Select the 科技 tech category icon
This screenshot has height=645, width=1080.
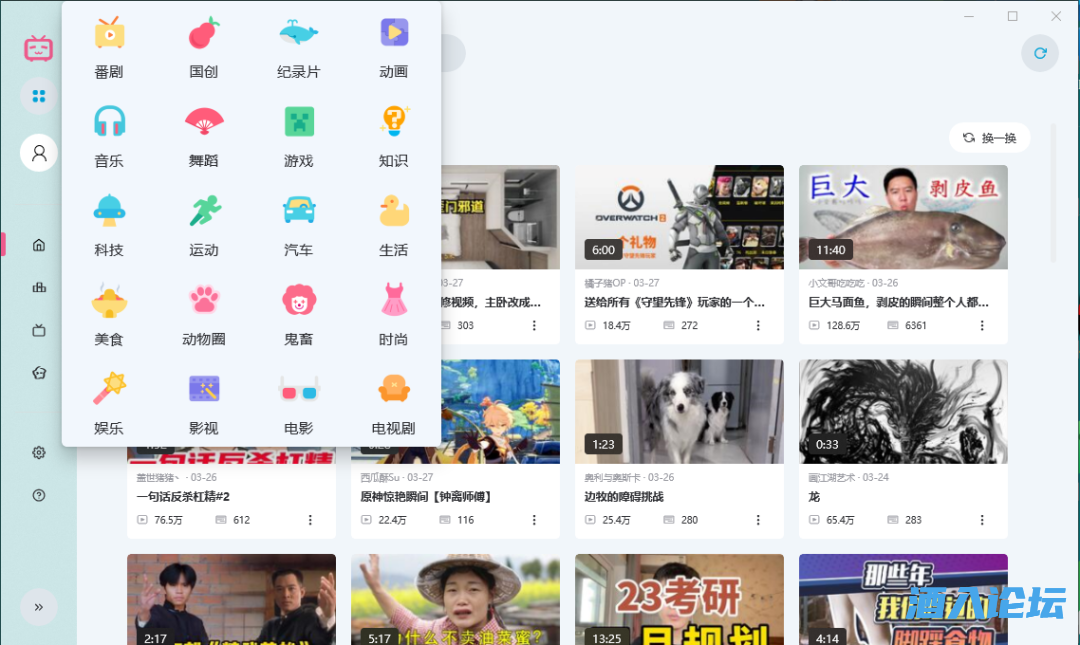pyautogui.click(x=108, y=211)
